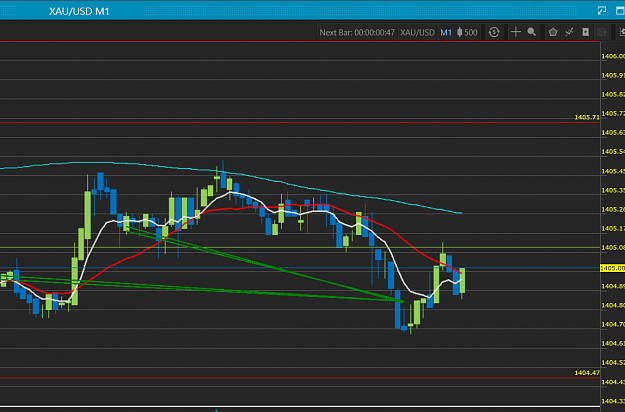This screenshot has width=625, height=412.
Task: Change the 500 bars count setting
Action: coord(467,32)
